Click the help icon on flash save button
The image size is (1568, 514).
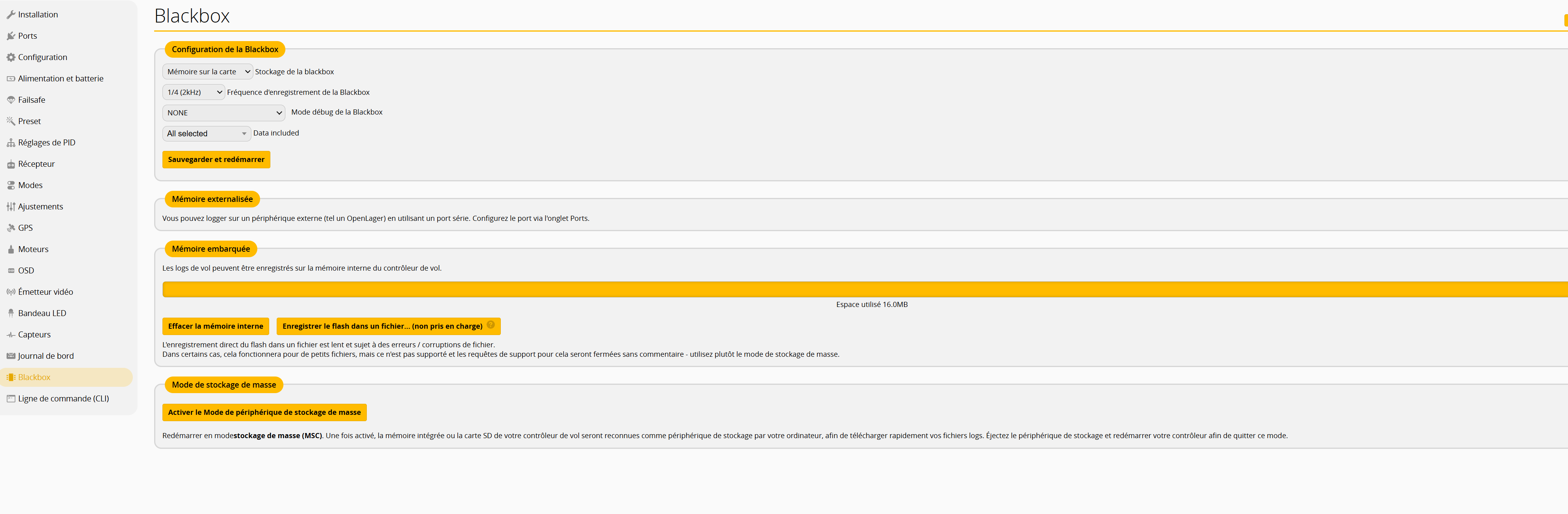tap(491, 325)
